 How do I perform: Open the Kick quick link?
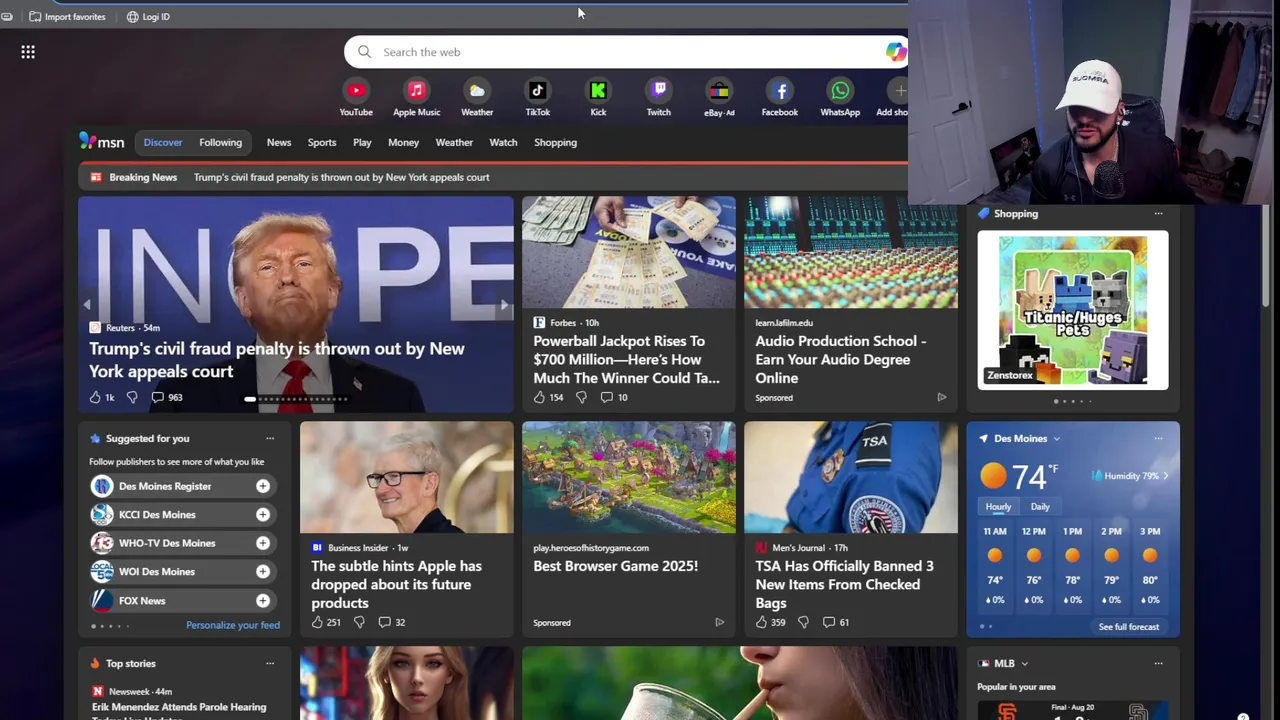[598, 98]
